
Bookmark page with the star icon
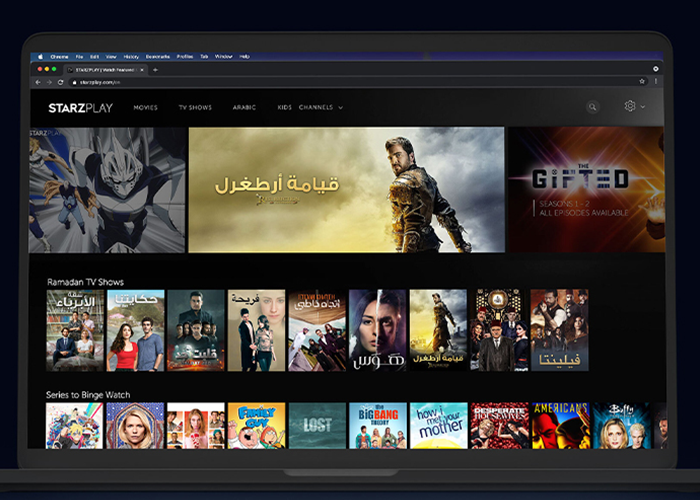[x=642, y=81]
